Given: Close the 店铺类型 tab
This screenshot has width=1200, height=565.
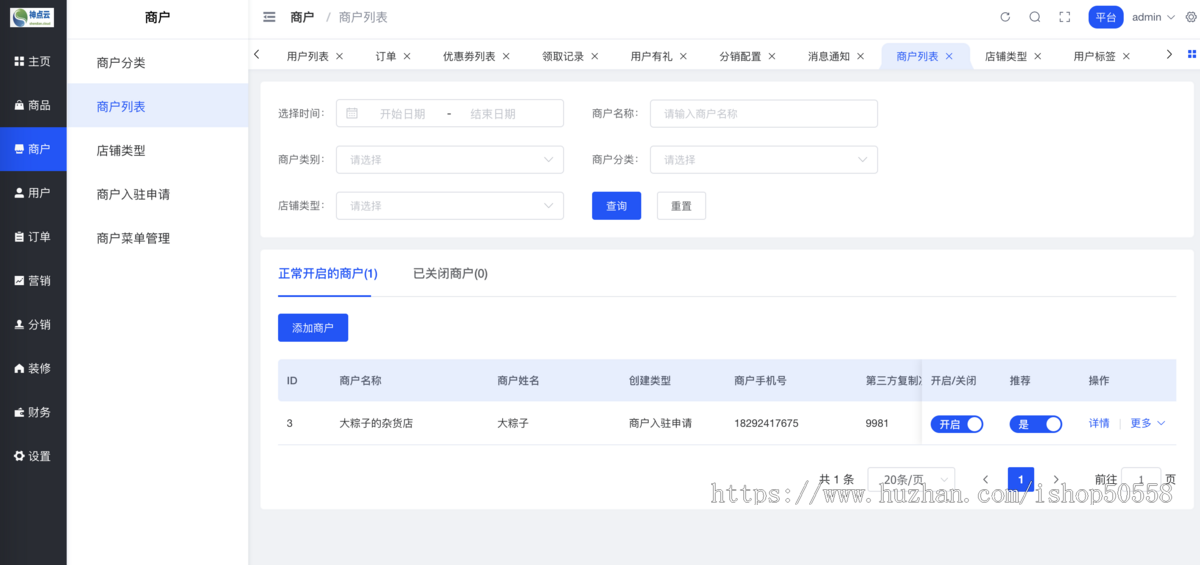Looking at the screenshot, I should tap(1037, 57).
